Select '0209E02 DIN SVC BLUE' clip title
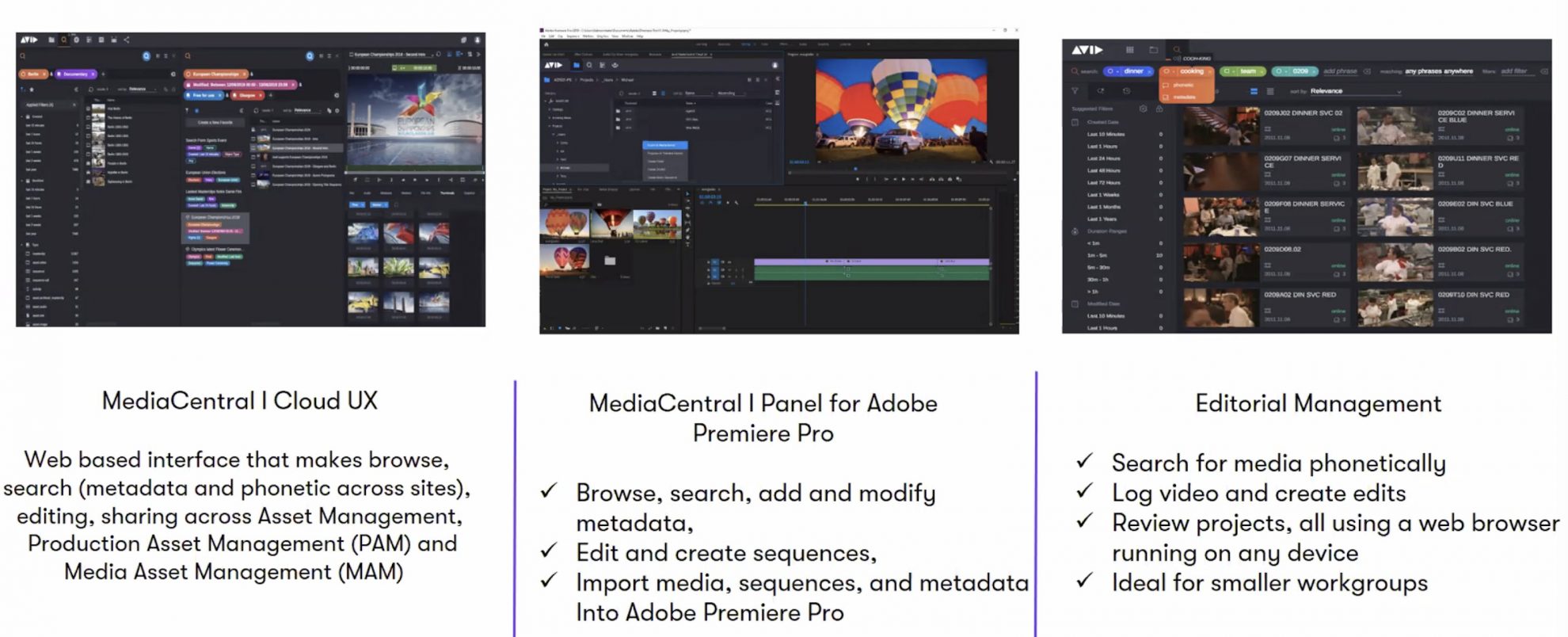This screenshot has height=637, width=1568. pos(1475,204)
